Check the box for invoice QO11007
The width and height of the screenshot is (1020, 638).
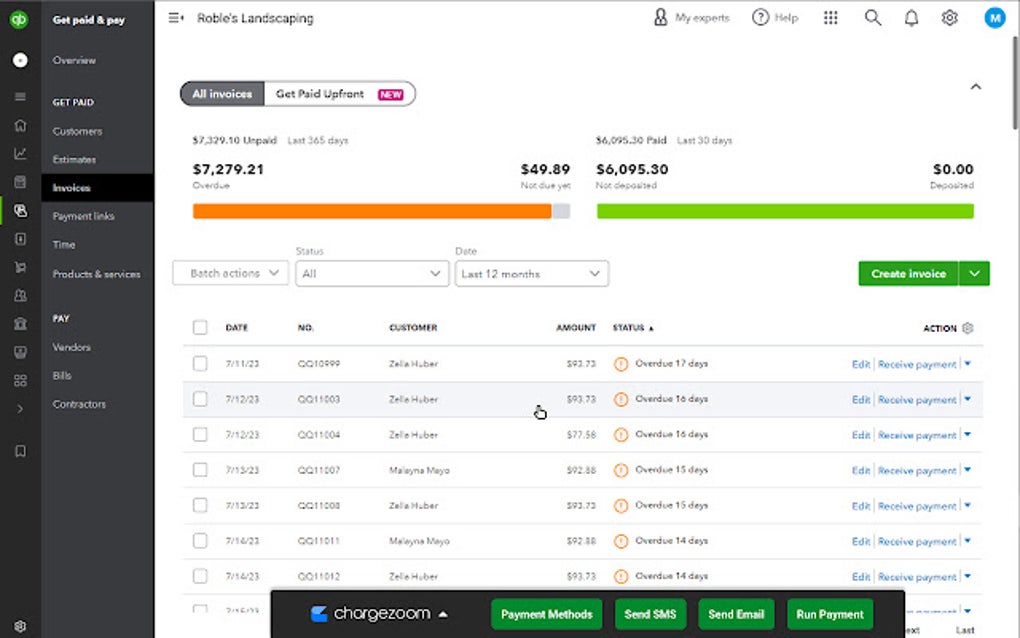pos(200,470)
